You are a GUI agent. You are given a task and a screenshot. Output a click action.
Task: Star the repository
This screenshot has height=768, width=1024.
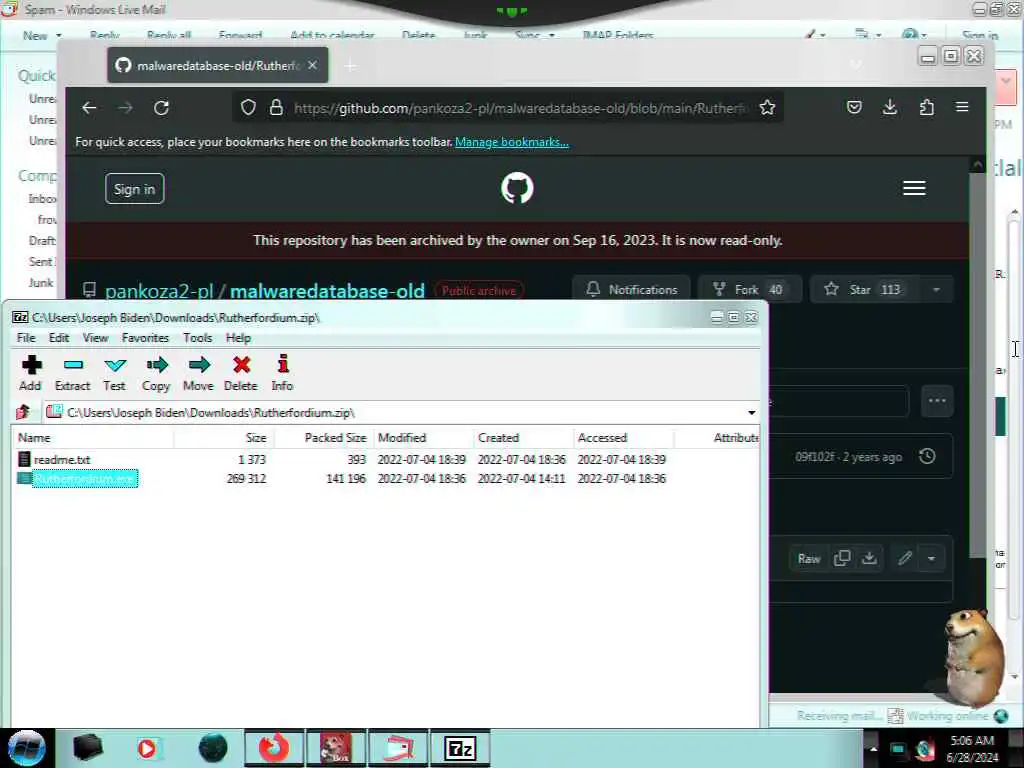point(865,289)
